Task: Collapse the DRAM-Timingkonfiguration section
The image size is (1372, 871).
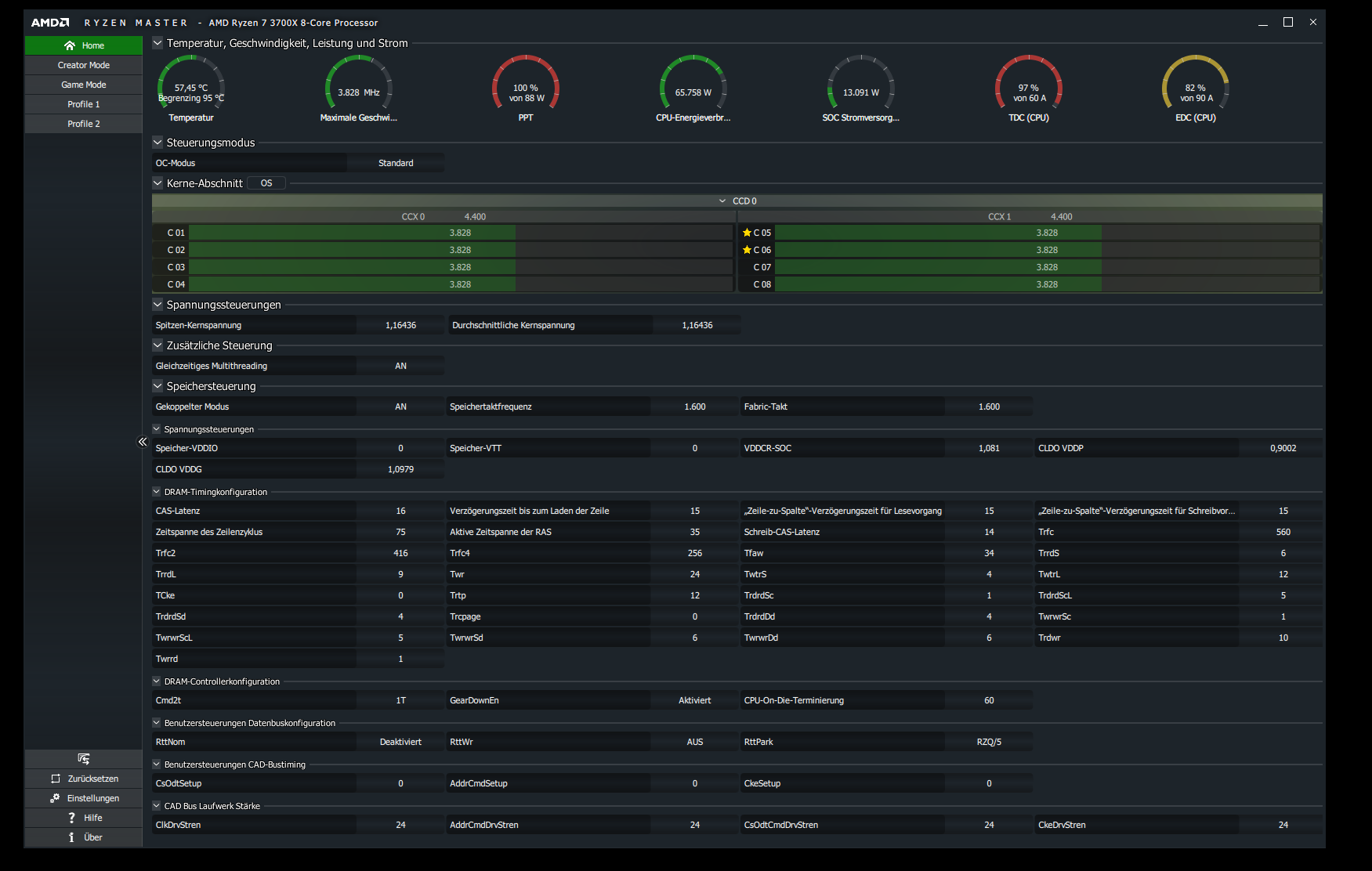Action: pyautogui.click(x=157, y=492)
